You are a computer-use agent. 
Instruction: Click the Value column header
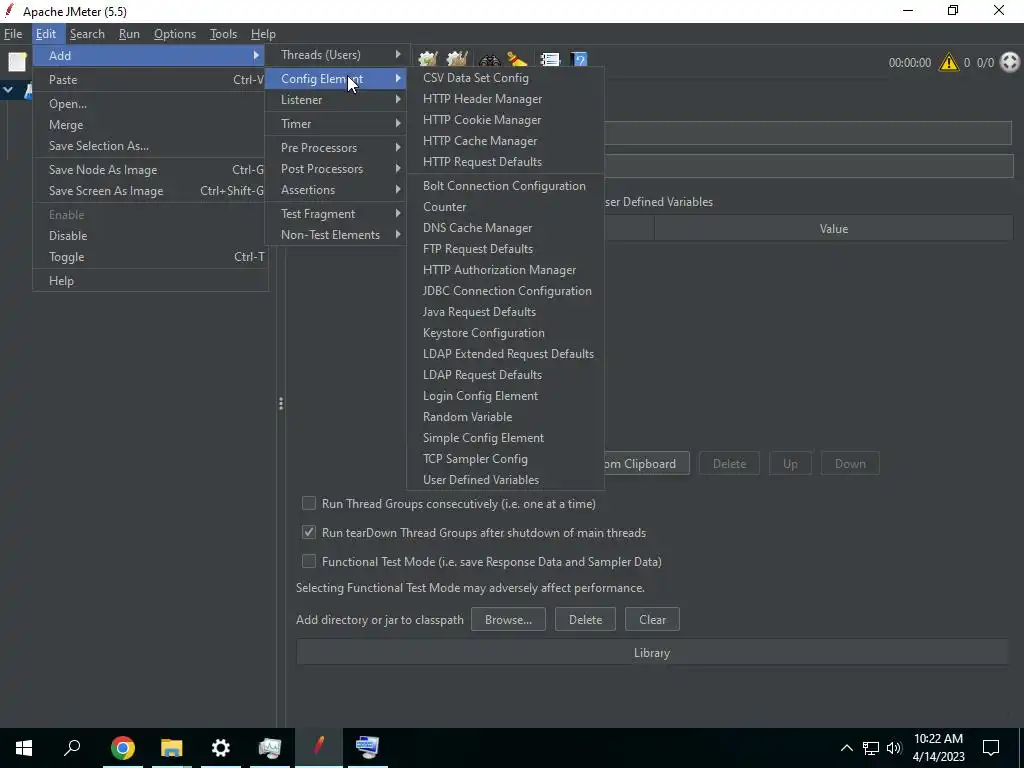click(833, 229)
